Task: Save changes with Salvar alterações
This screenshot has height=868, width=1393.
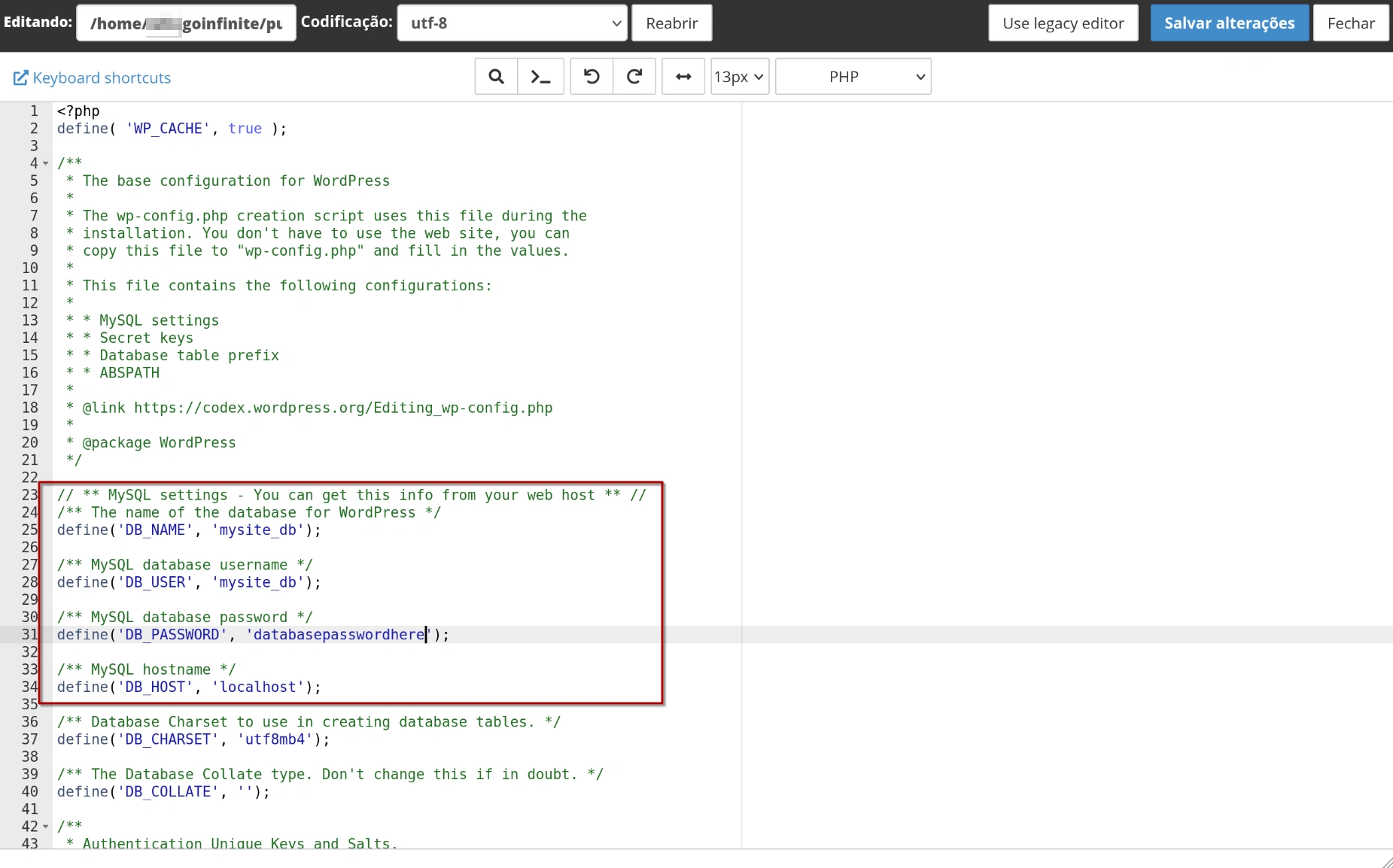Action: tap(1229, 23)
